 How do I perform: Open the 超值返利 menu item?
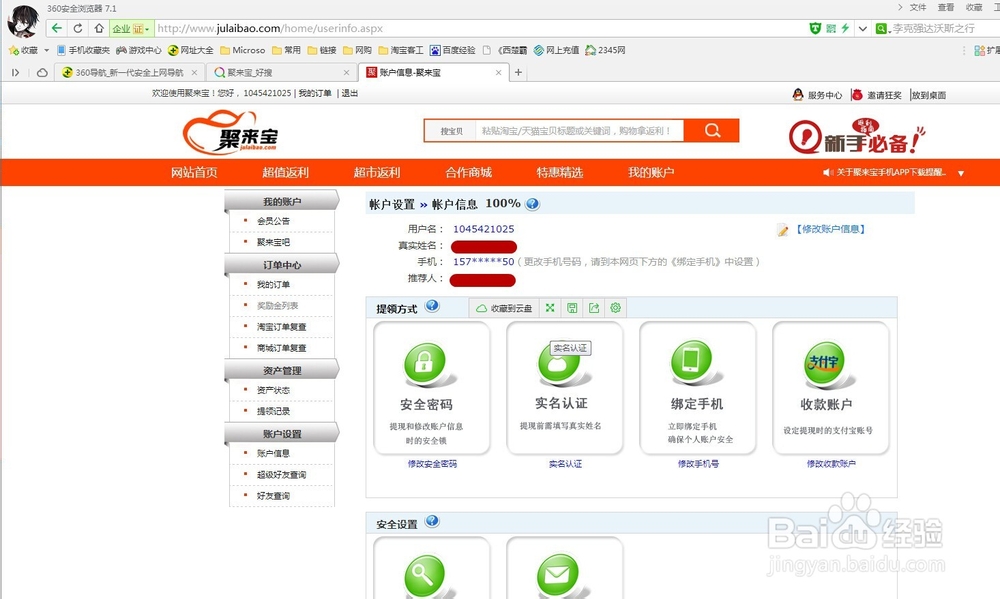(x=284, y=171)
